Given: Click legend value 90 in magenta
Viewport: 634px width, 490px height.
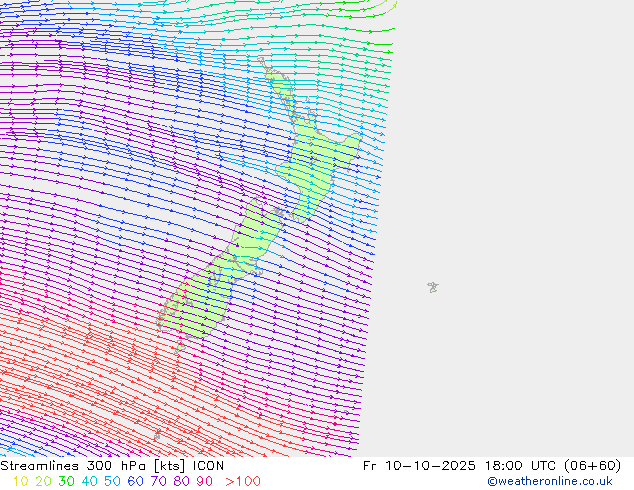Looking at the screenshot, I should (x=205, y=481).
